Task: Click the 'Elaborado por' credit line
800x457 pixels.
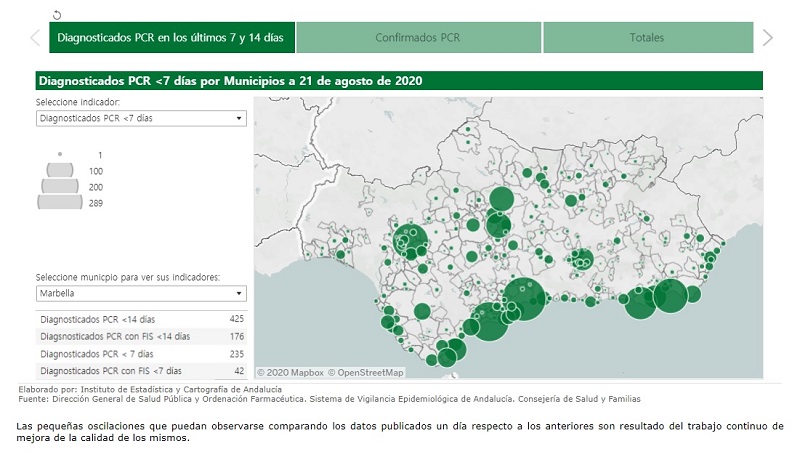Action: click(150, 389)
